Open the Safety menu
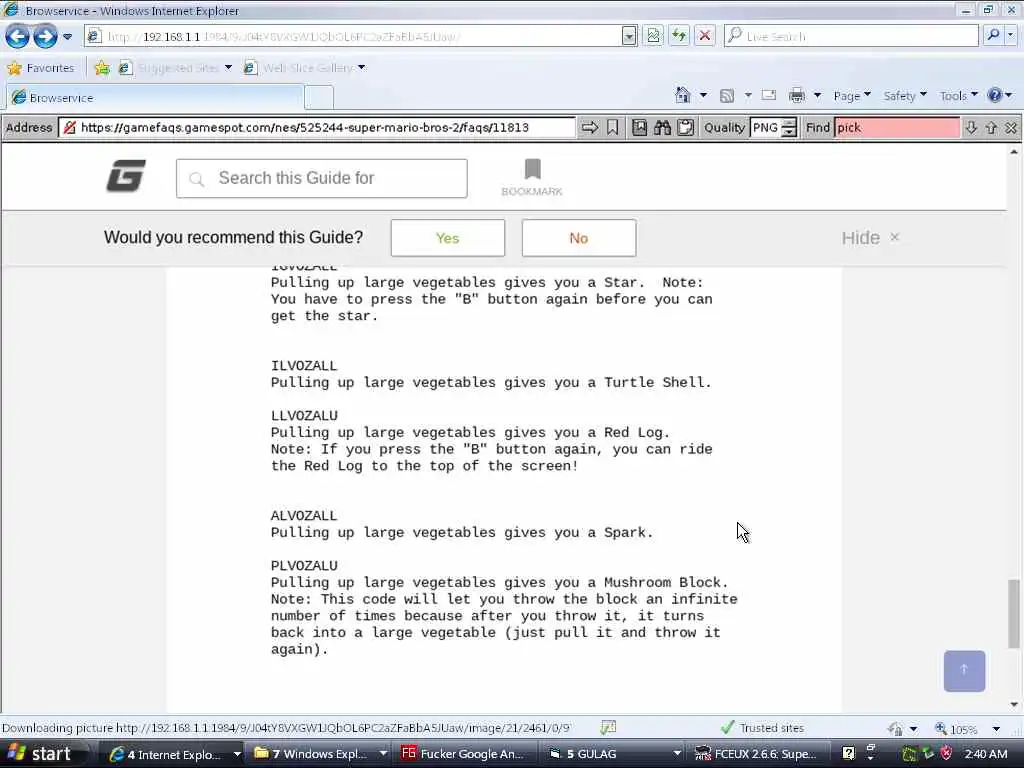Image resolution: width=1024 pixels, height=768 pixels. pos(904,96)
